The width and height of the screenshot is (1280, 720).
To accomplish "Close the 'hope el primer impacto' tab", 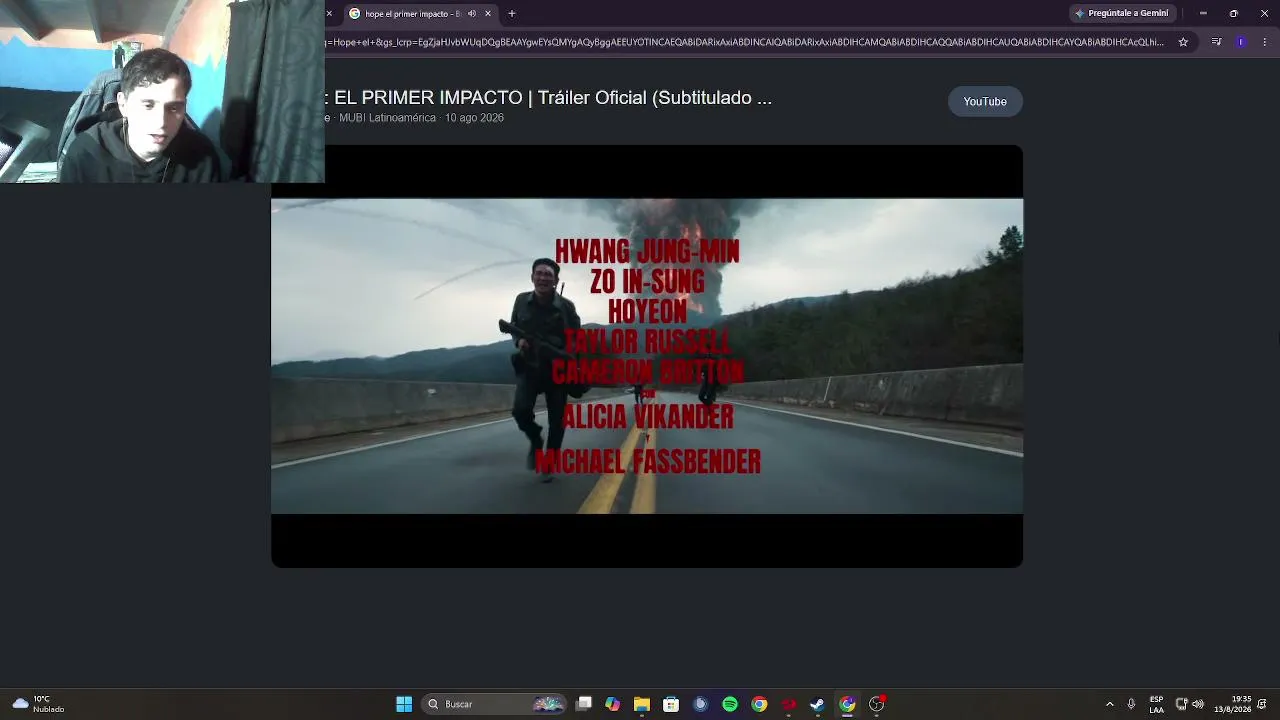I will point(488,13).
